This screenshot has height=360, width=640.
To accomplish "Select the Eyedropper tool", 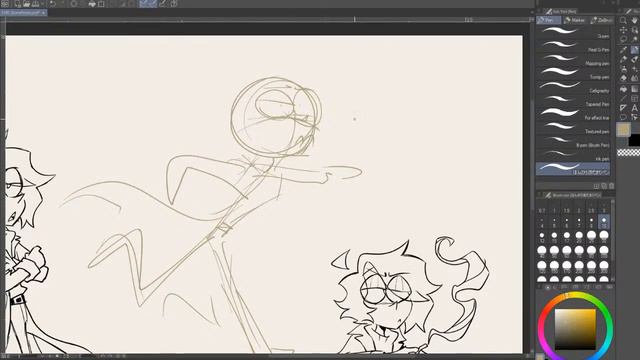I will tap(623, 50).
